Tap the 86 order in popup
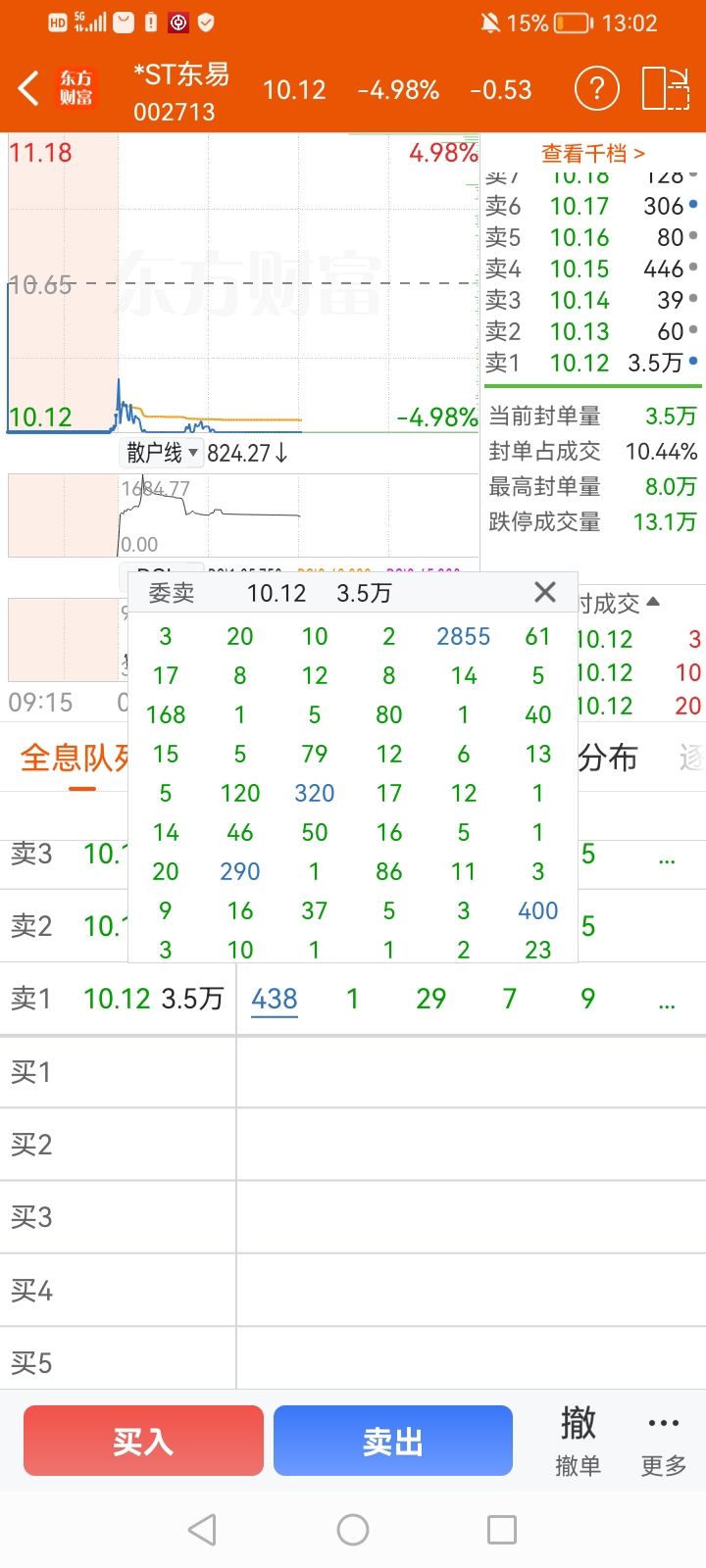The height and width of the screenshot is (1568, 706). point(389,871)
